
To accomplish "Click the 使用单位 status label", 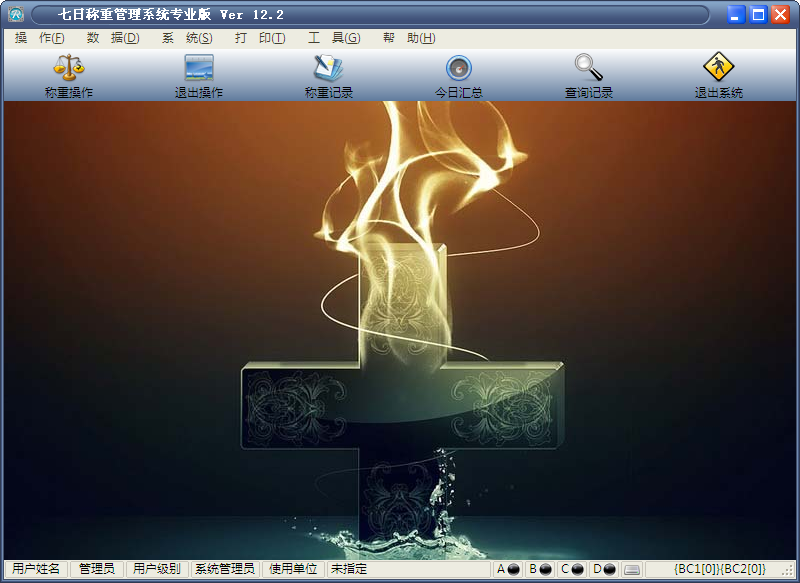I will point(293,569).
